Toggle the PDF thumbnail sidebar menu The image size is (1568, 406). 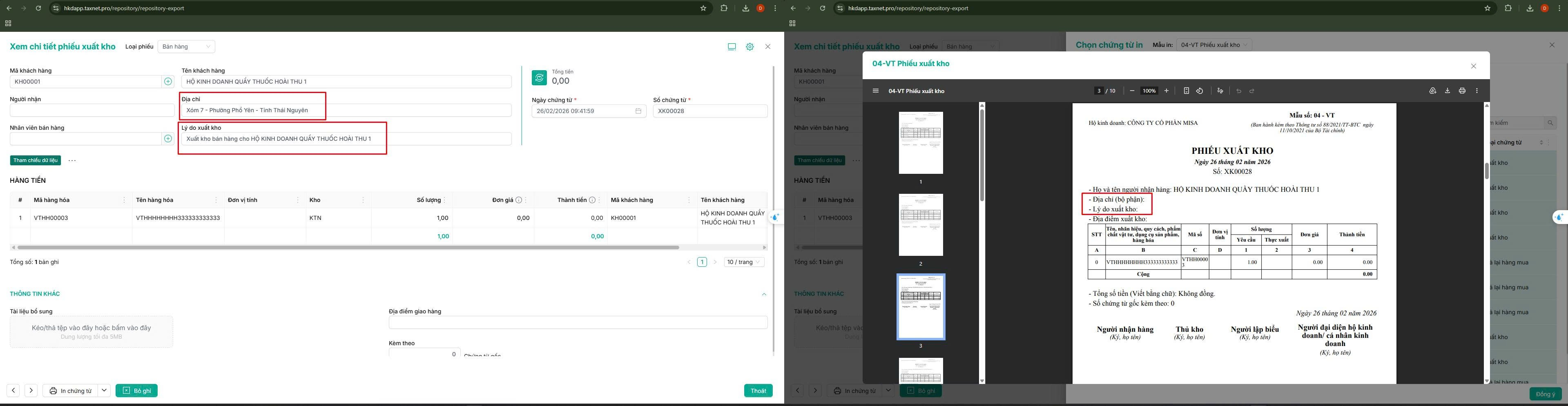[875, 91]
